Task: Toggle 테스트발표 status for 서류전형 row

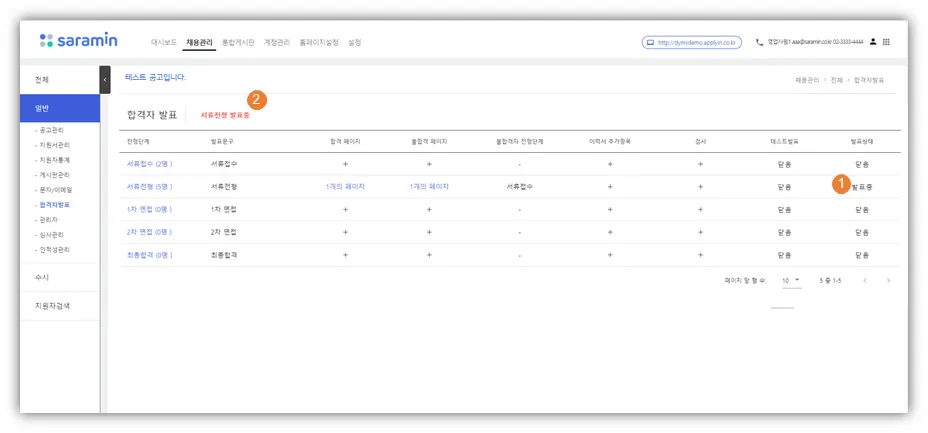Action: point(784,186)
